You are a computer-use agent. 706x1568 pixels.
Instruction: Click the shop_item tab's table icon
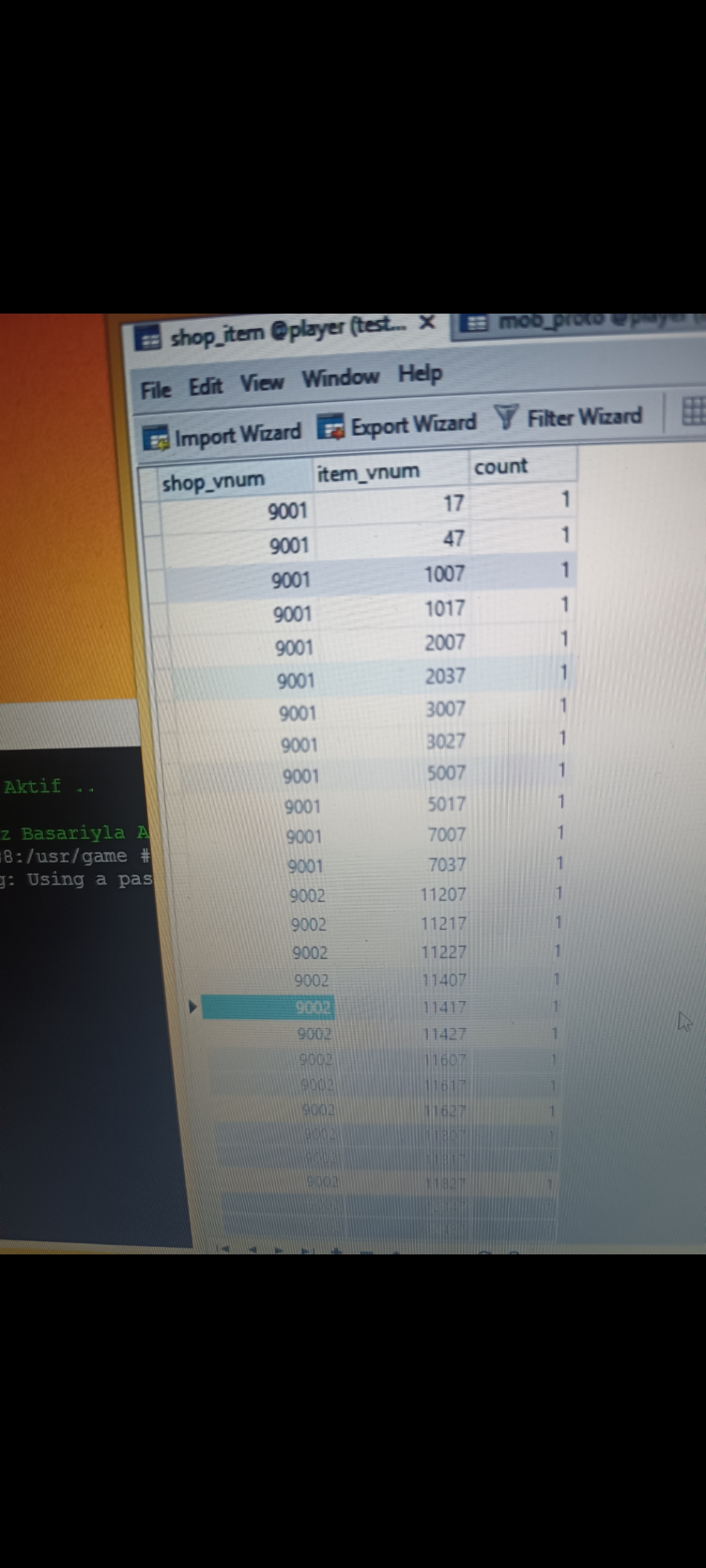[x=148, y=338]
